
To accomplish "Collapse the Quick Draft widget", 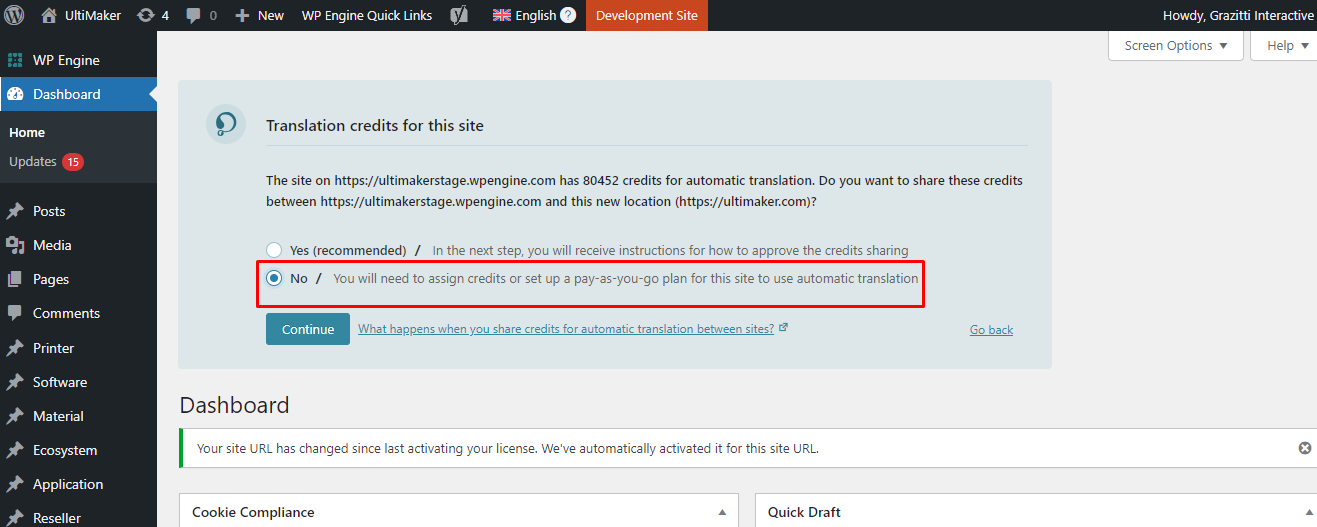I will (1309, 512).
